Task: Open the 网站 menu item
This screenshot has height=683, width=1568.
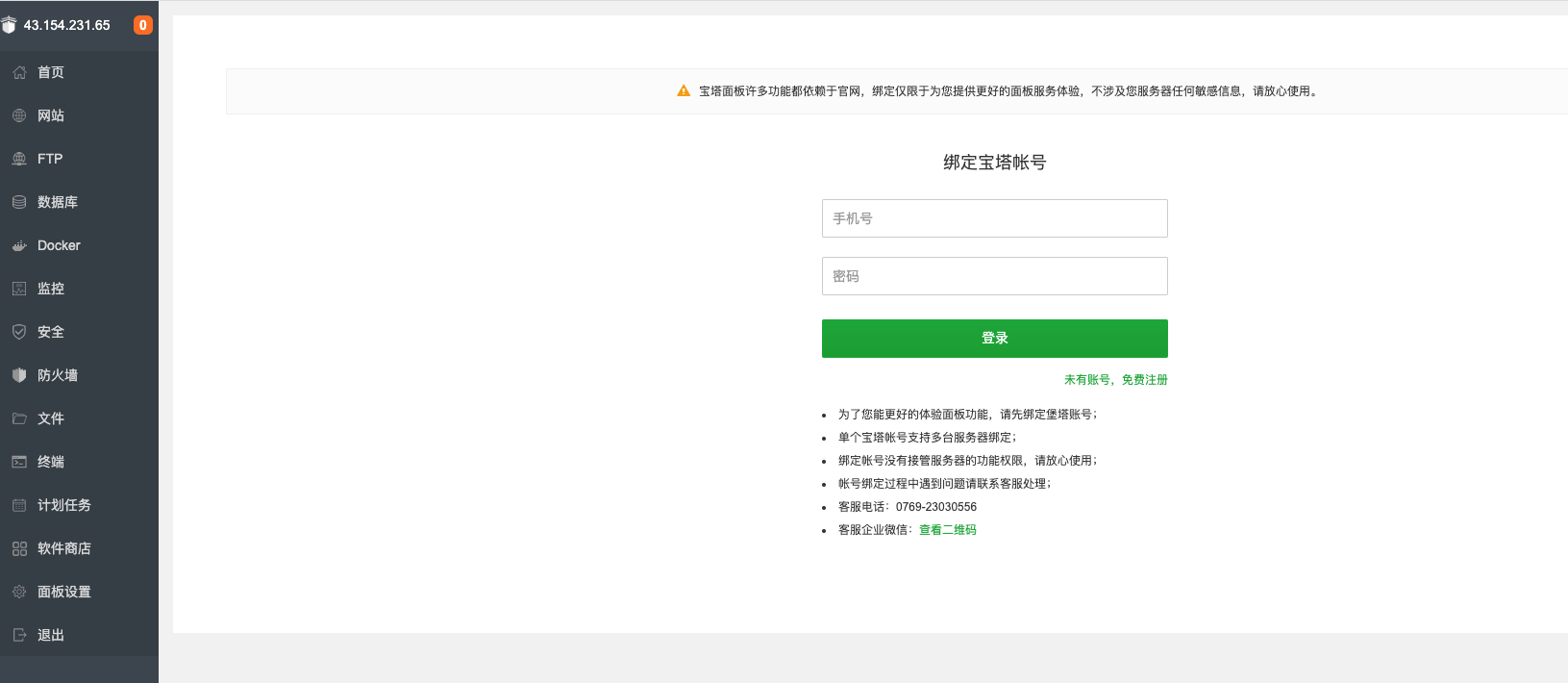Action: coord(79,115)
